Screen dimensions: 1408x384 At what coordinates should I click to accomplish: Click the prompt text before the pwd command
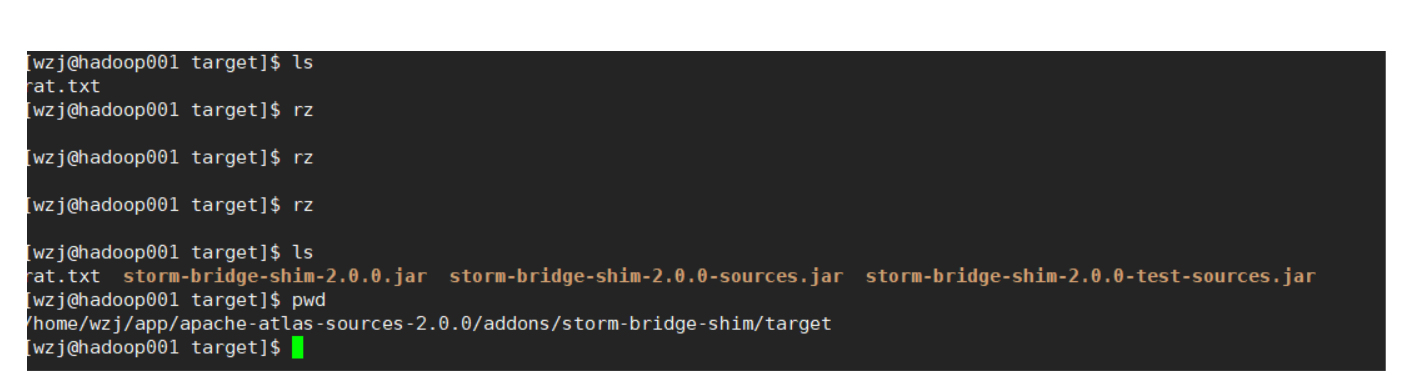(154, 300)
